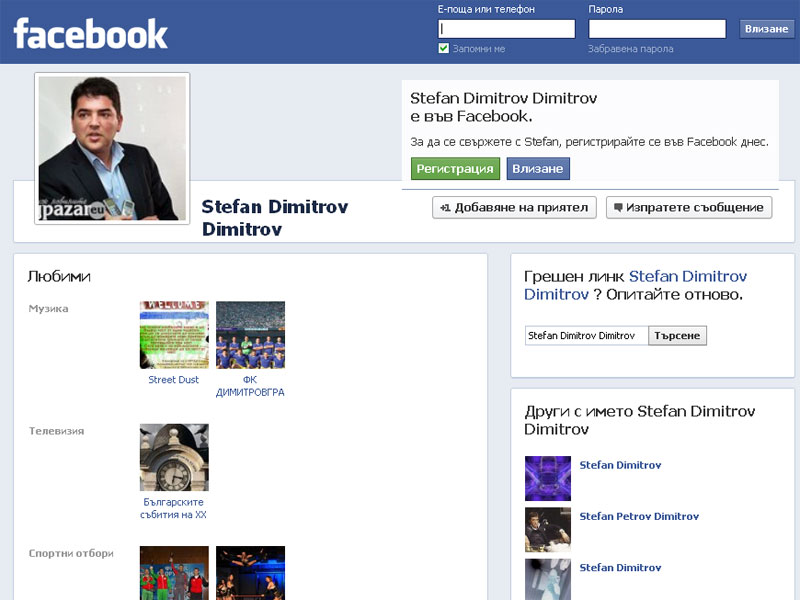Open the Забравена парола link
The width and height of the screenshot is (800, 600).
point(630,48)
